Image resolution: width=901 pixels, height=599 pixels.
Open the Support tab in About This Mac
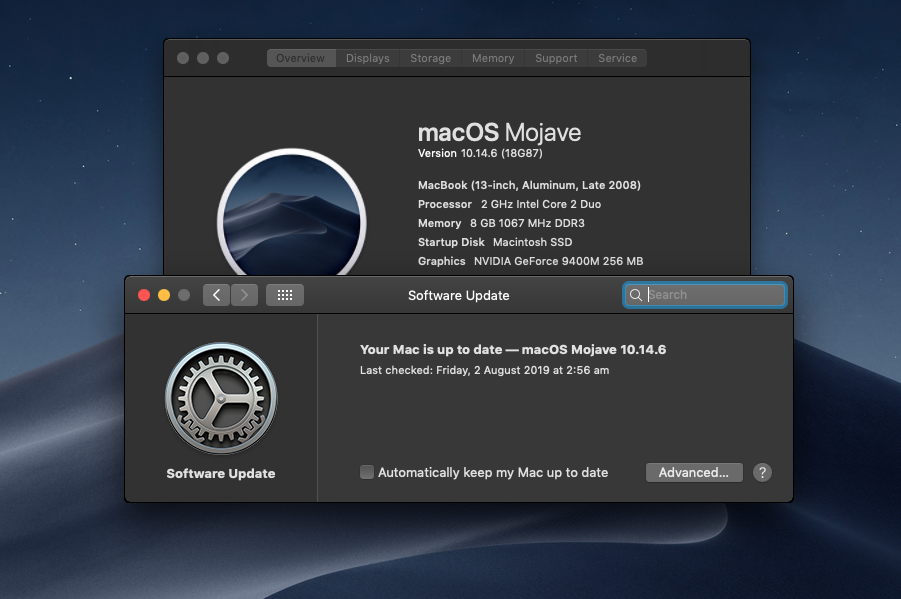click(x=556, y=58)
